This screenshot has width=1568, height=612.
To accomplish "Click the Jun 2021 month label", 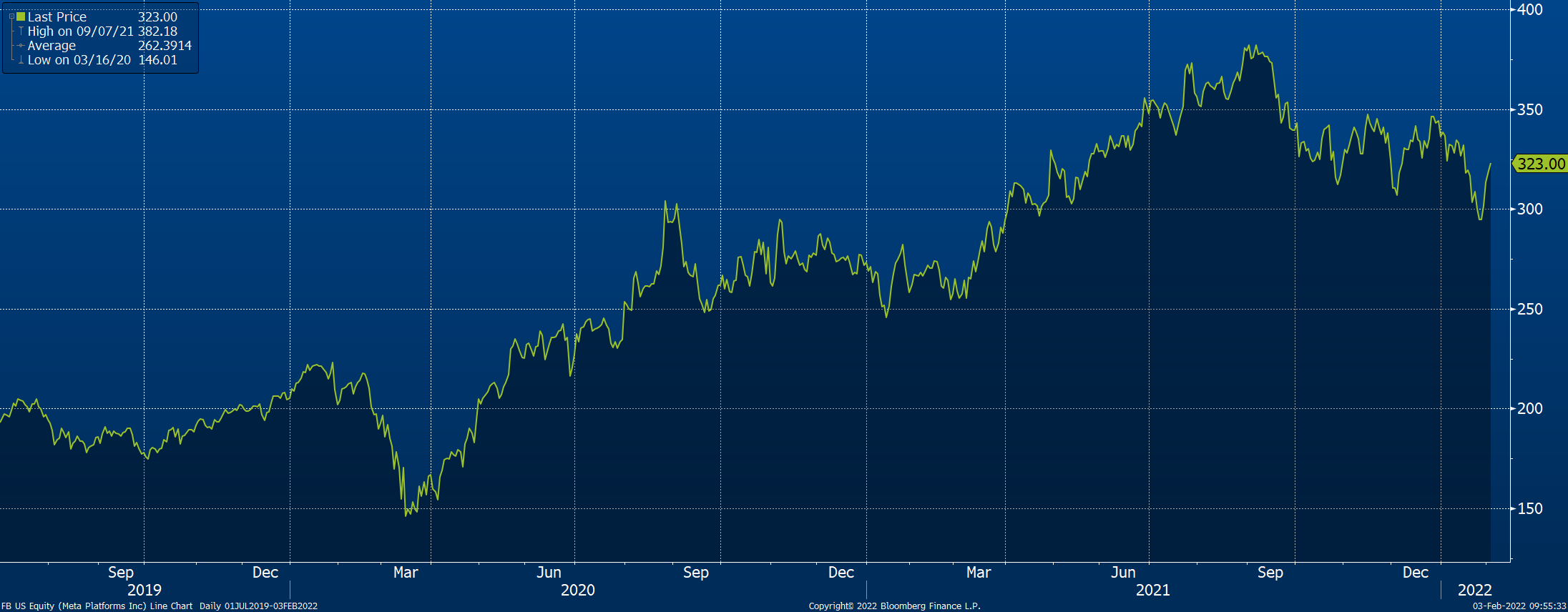I will pyautogui.click(x=1123, y=573).
